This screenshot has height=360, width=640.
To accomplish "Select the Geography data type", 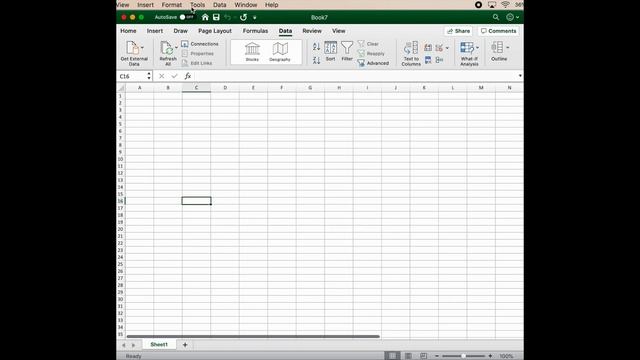I will pos(280,52).
